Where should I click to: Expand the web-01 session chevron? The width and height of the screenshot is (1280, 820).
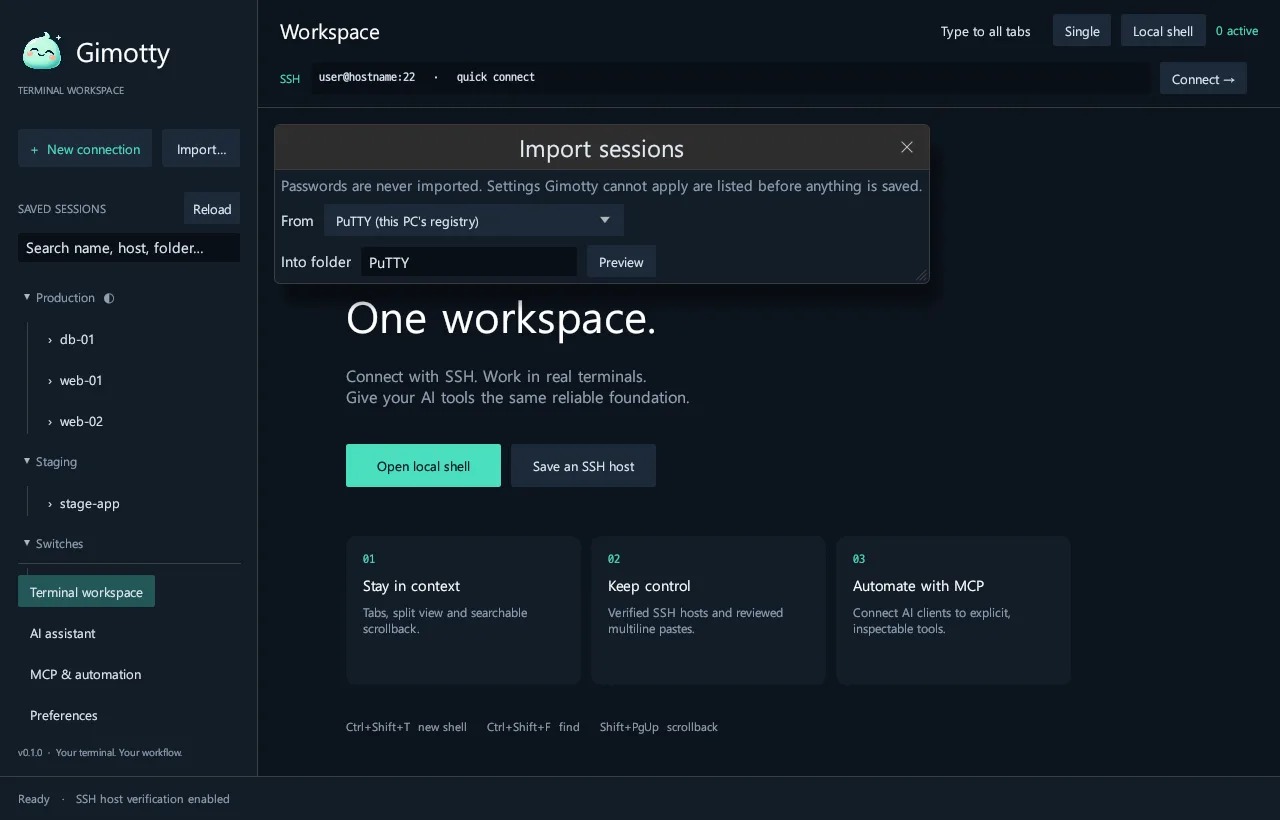tap(50, 381)
